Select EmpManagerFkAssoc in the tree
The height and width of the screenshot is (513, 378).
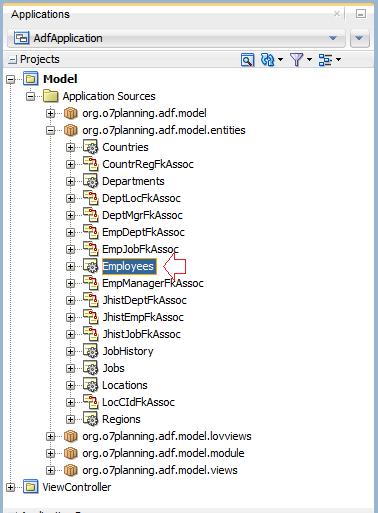coord(153,283)
